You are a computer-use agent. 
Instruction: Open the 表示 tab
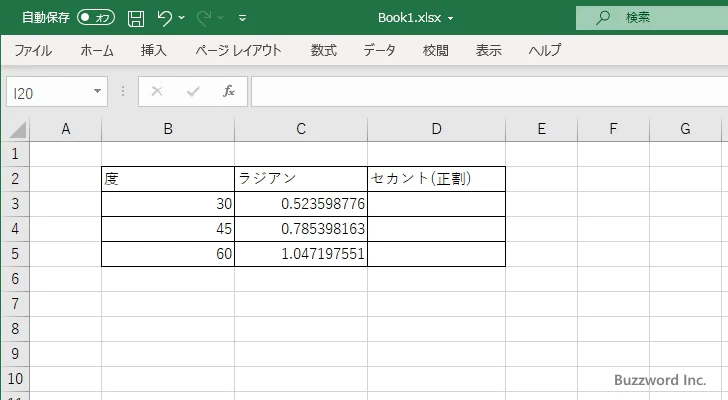(488, 50)
